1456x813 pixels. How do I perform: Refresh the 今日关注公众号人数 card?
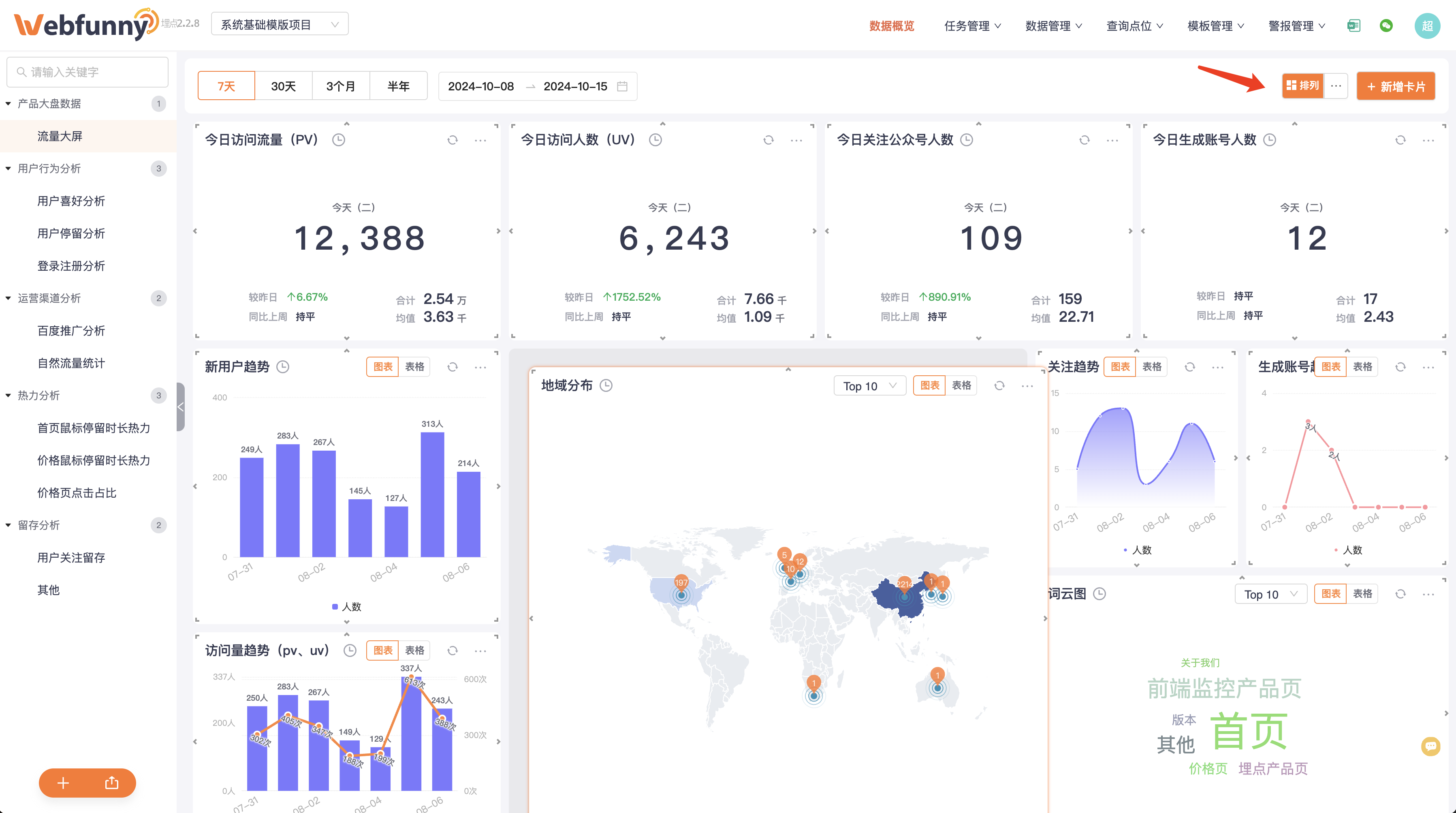1084,140
